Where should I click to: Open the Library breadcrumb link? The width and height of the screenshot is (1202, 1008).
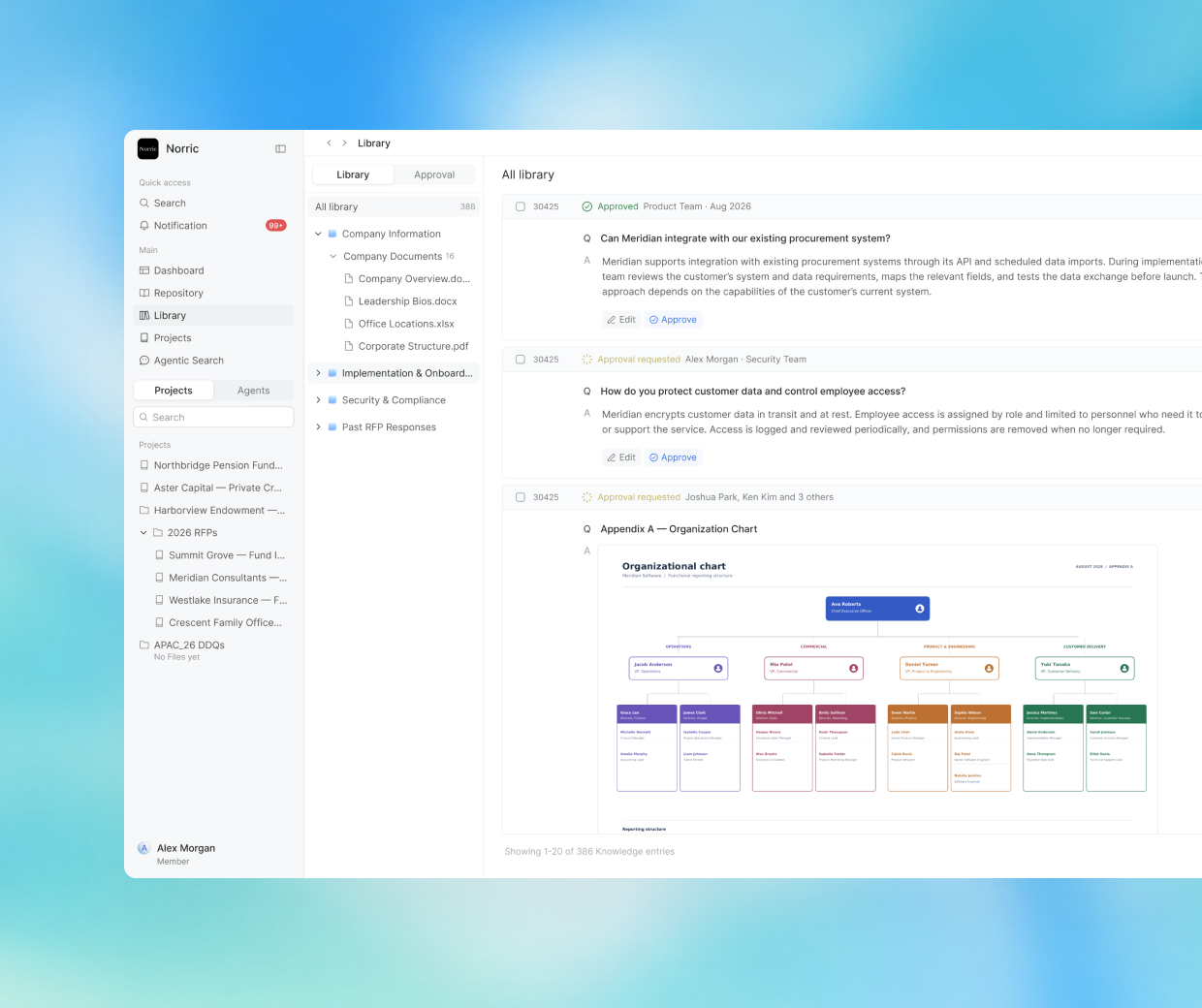click(x=374, y=143)
